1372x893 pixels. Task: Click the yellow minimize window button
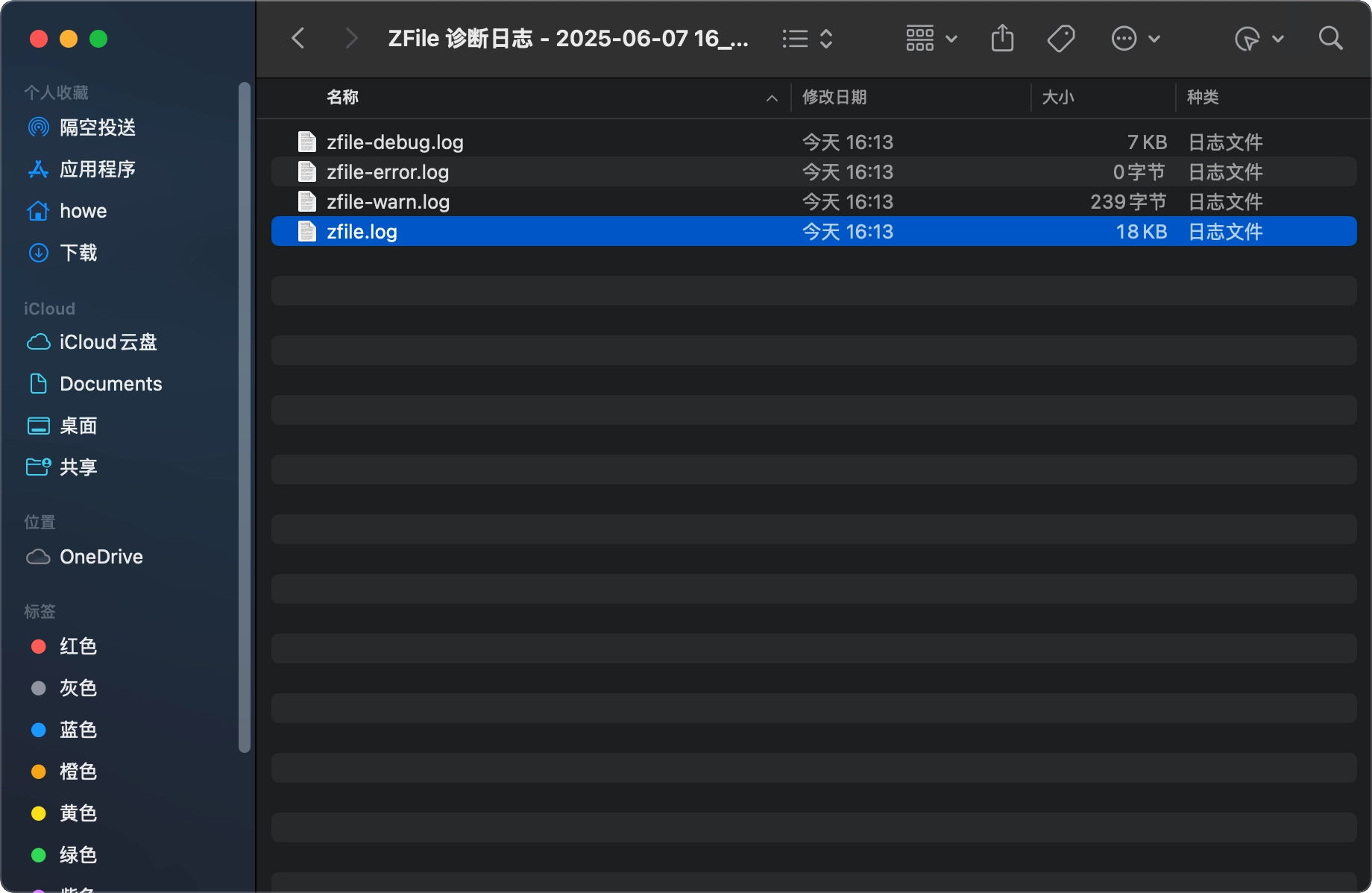(69, 38)
